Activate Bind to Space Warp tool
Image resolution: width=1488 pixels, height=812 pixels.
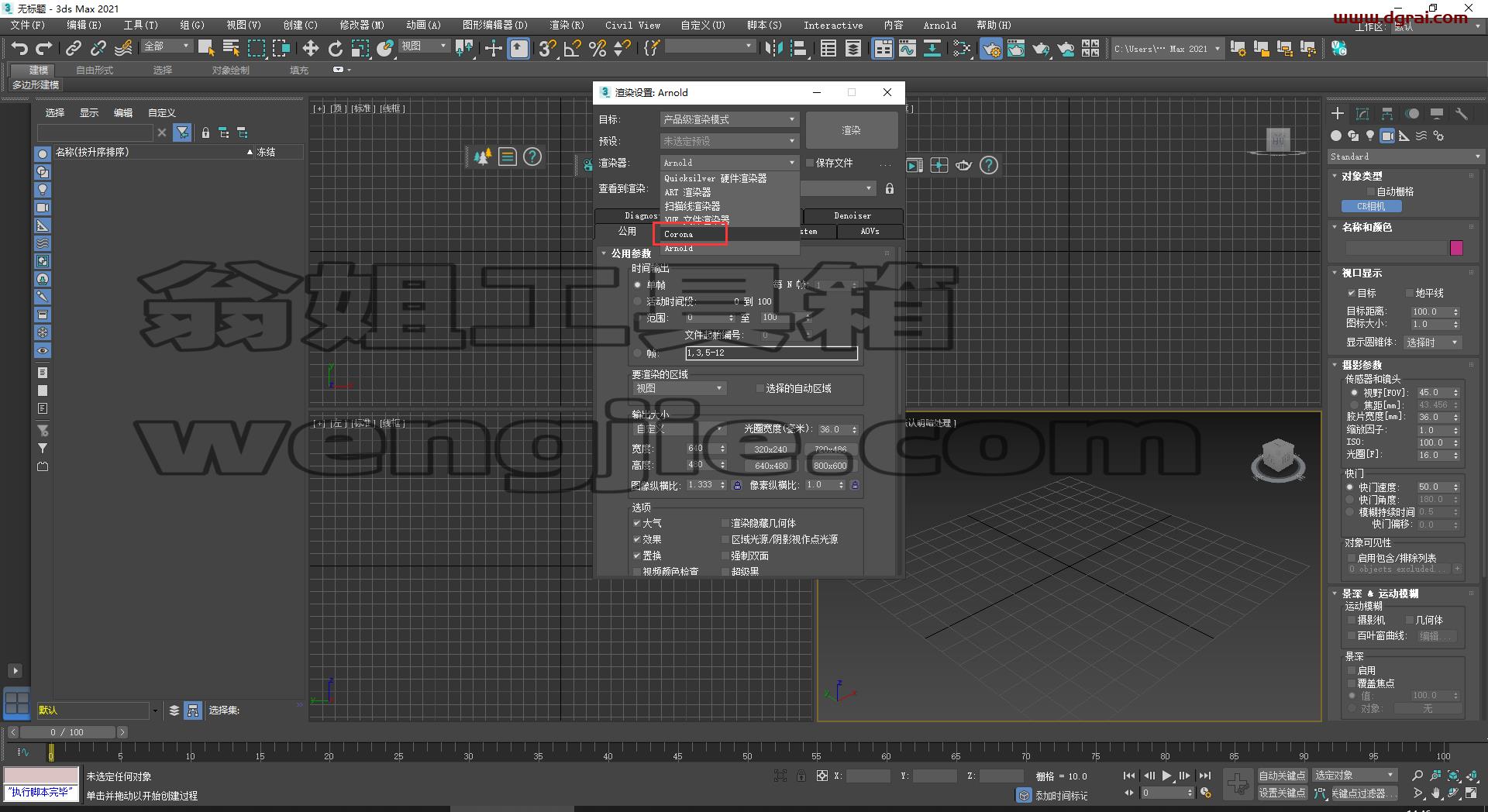tap(123, 48)
